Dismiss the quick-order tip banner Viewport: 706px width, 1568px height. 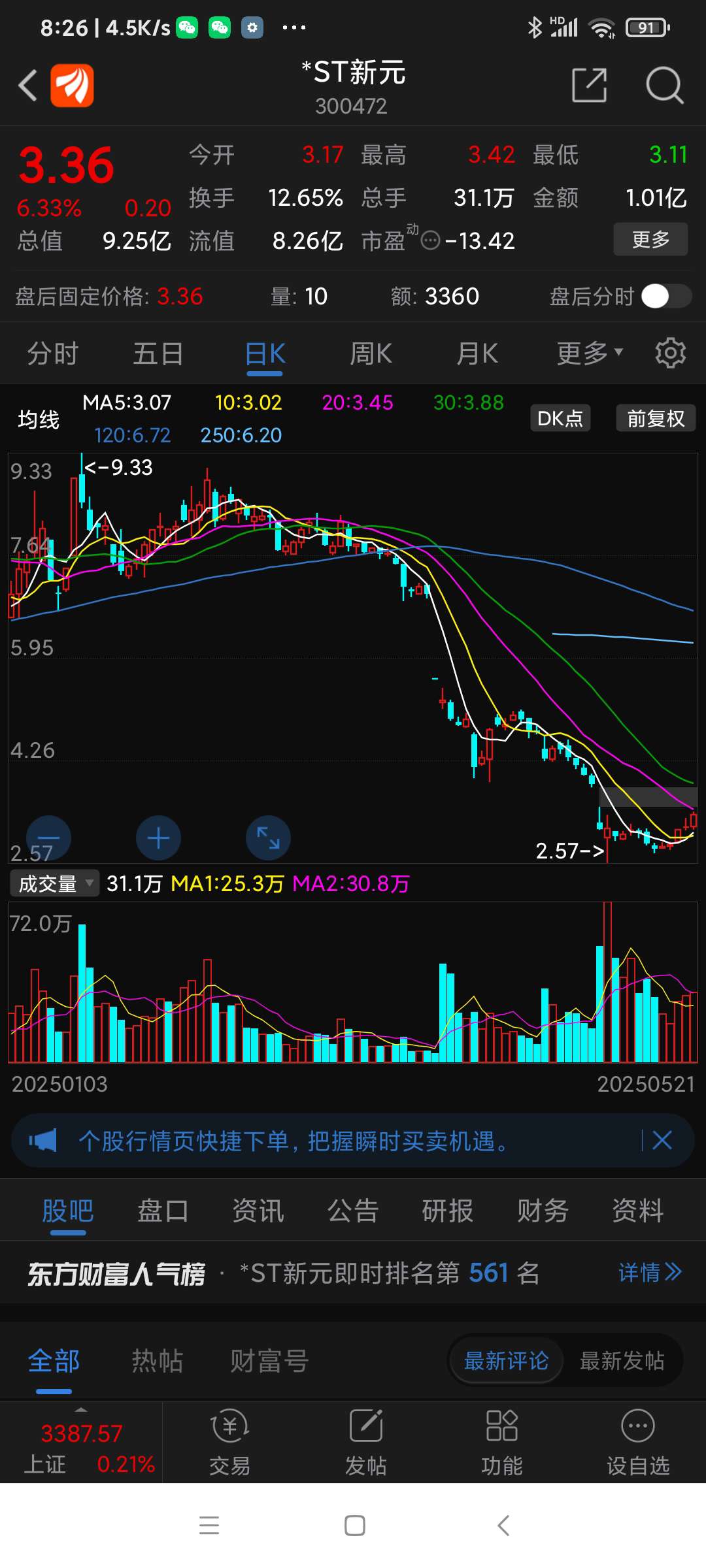(662, 1141)
